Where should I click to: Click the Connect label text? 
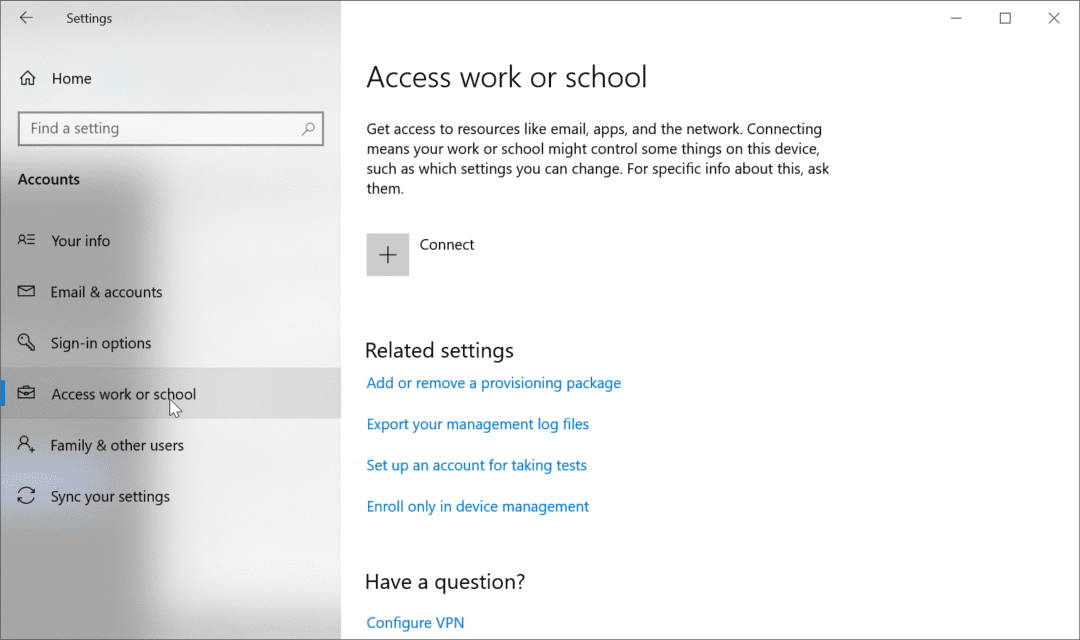coord(446,243)
